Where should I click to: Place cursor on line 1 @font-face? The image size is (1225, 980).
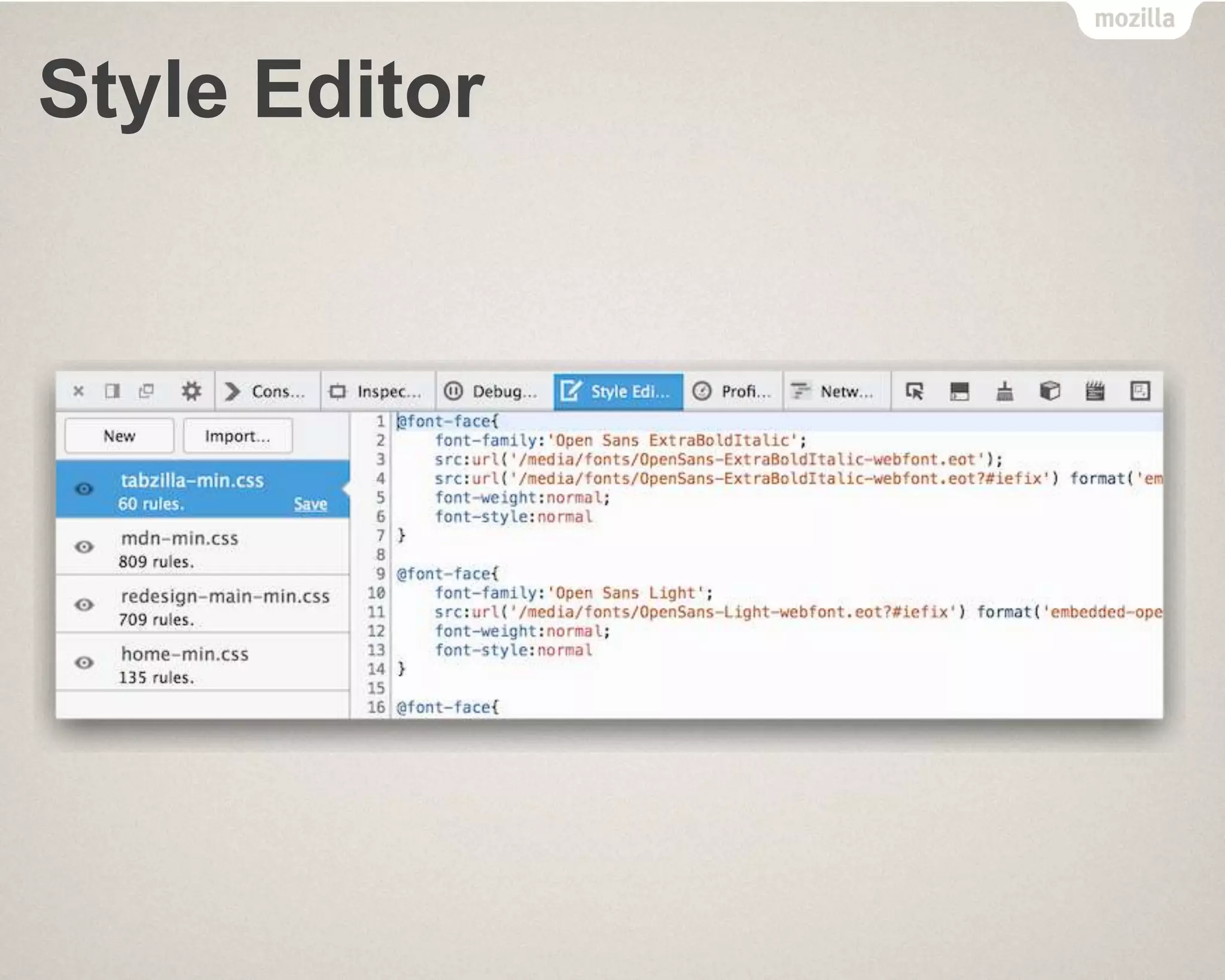[447, 421]
